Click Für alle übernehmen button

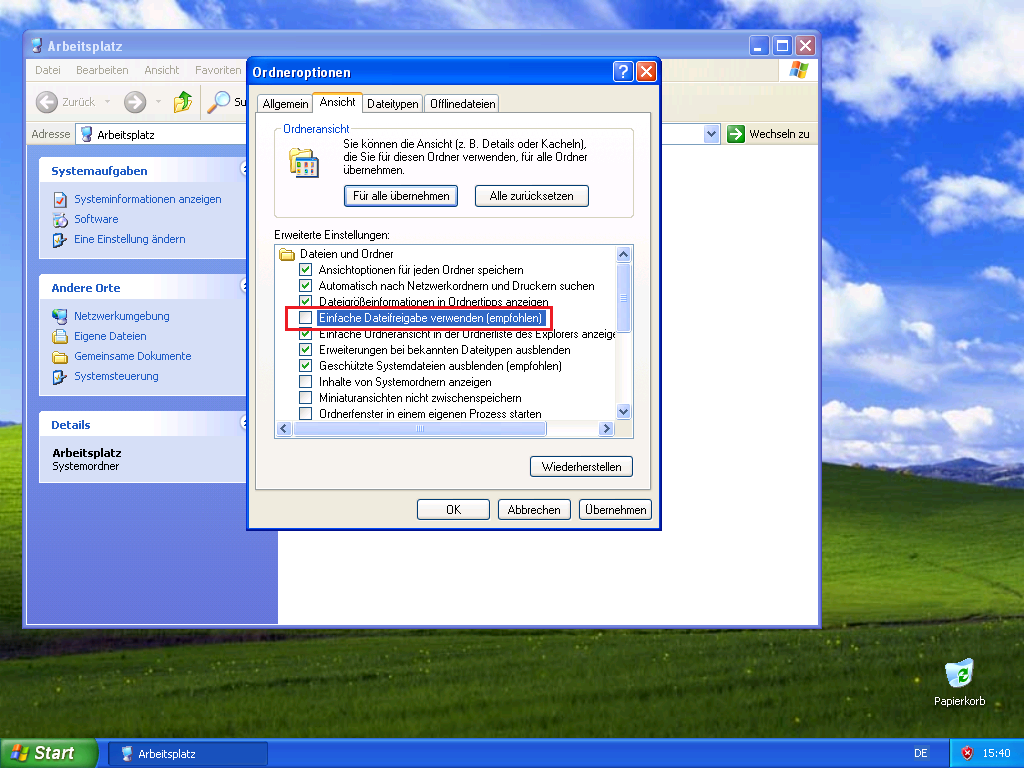(x=401, y=196)
